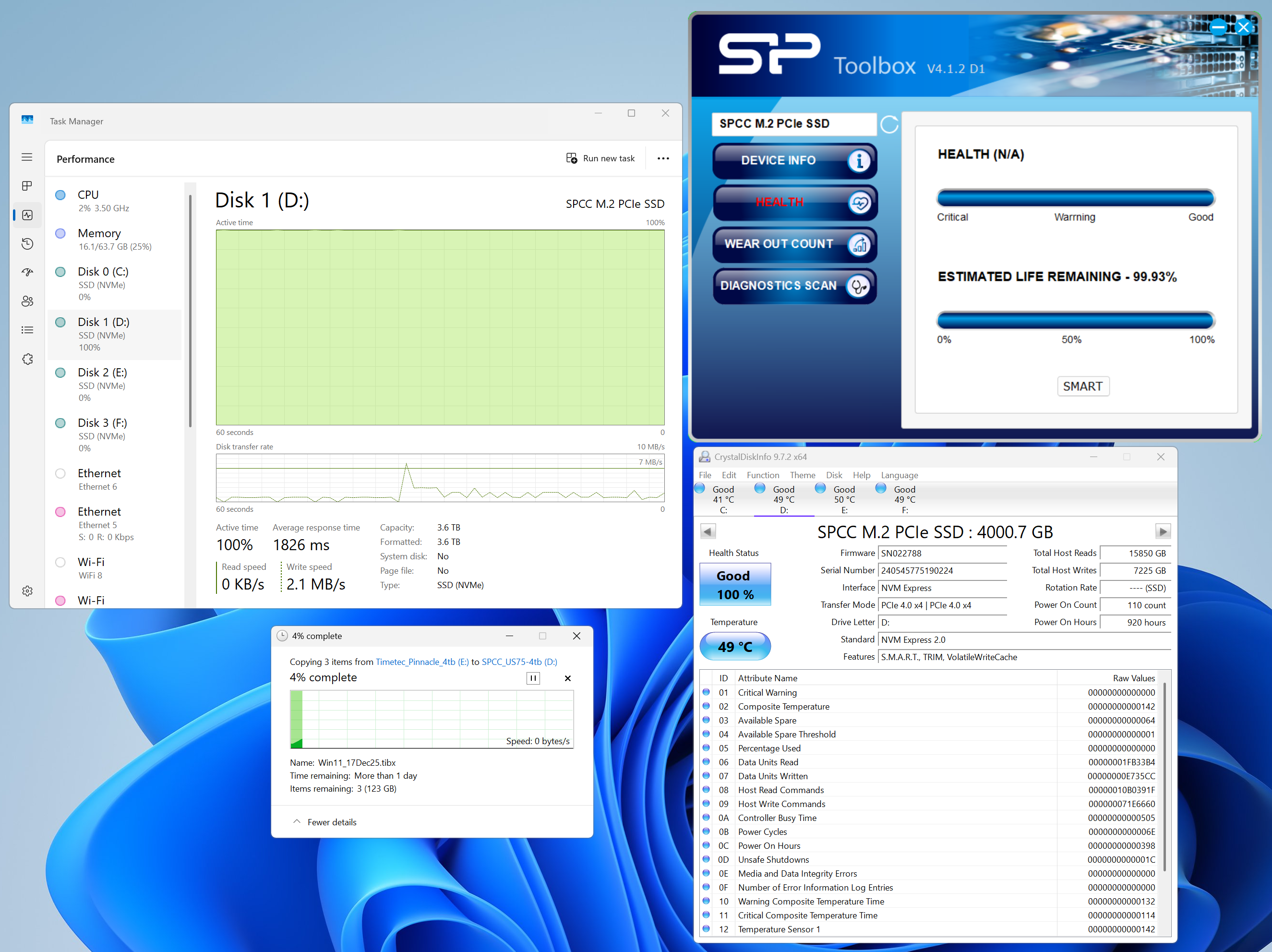The height and width of the screenshot is (952, 1272).
Task: Open Startup apps icon in Task Manager
Action: coord(27,273)
